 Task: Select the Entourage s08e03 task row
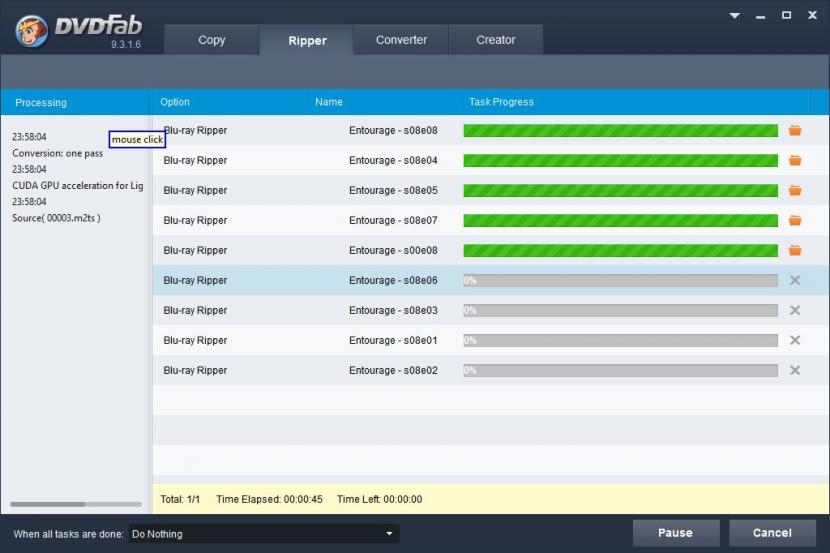(x=300, y=311)
